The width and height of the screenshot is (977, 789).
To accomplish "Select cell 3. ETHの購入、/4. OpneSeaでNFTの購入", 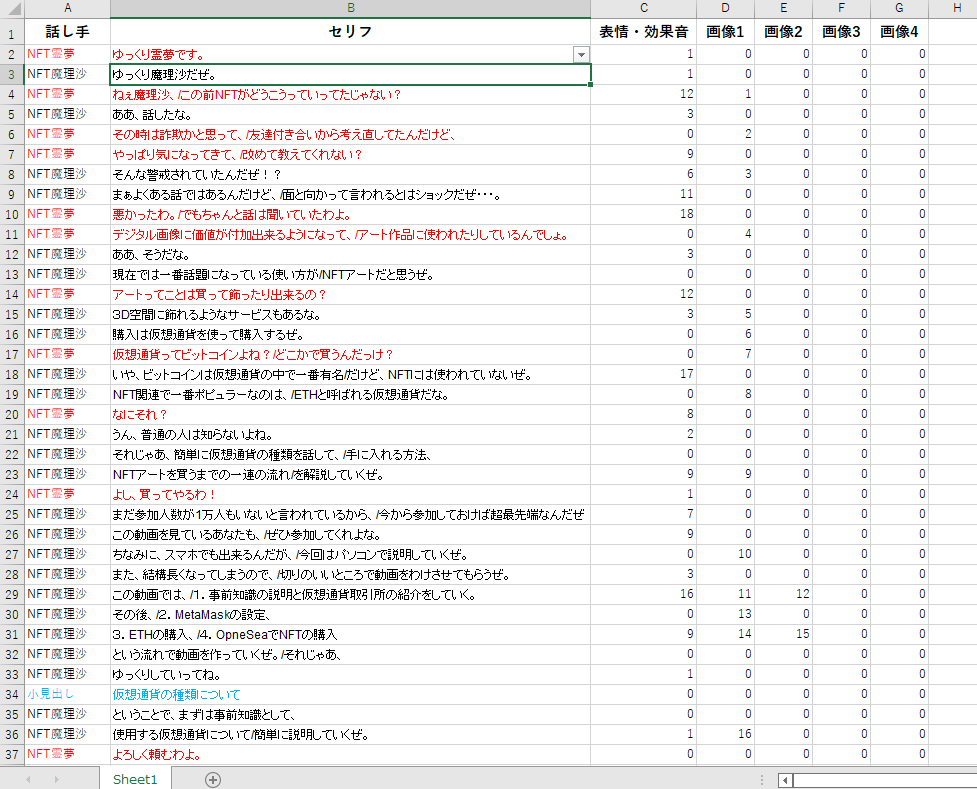I will pos(351,634).
